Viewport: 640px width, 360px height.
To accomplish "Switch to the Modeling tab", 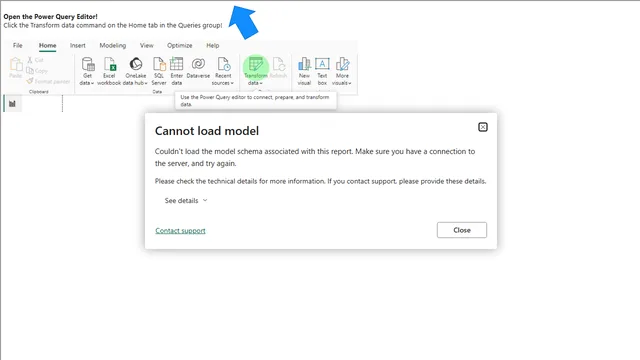I will point(113,45).
